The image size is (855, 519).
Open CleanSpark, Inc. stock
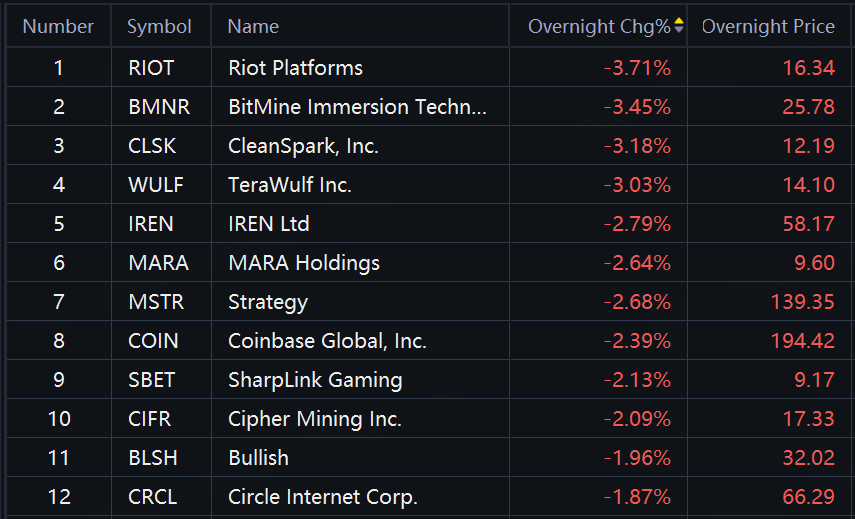click(303, 146)
